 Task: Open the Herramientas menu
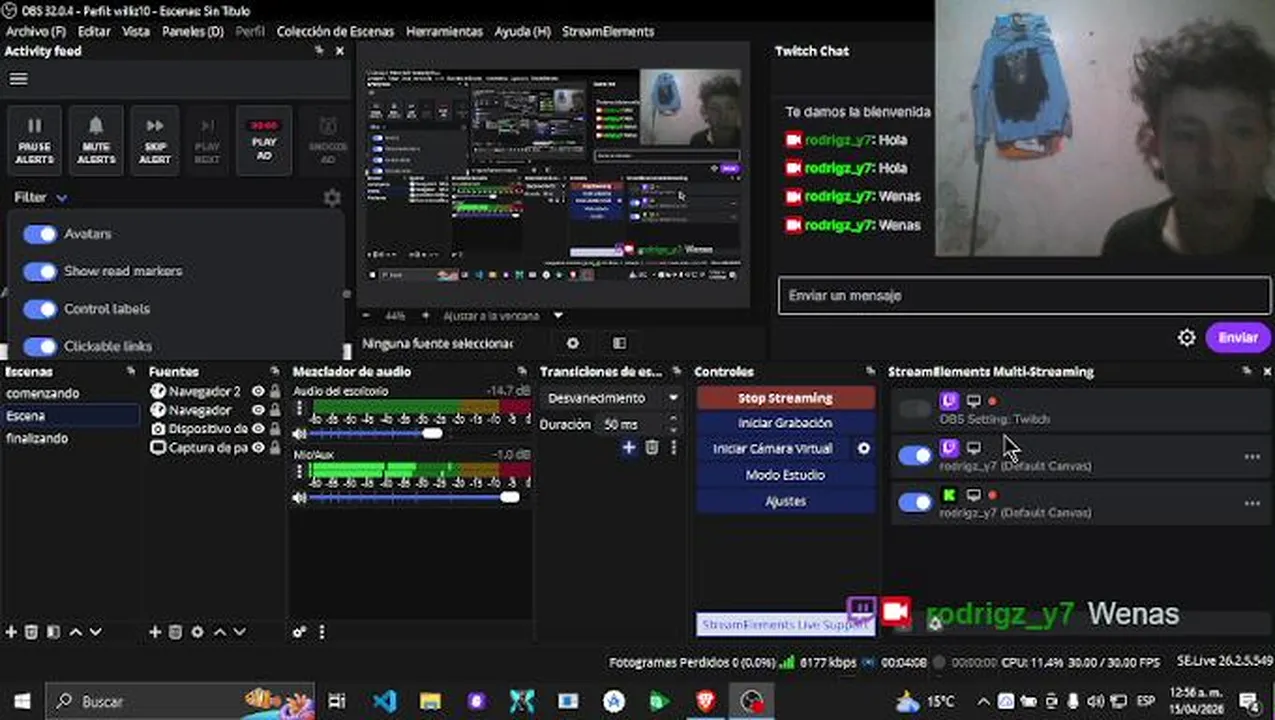click(444, 31)
